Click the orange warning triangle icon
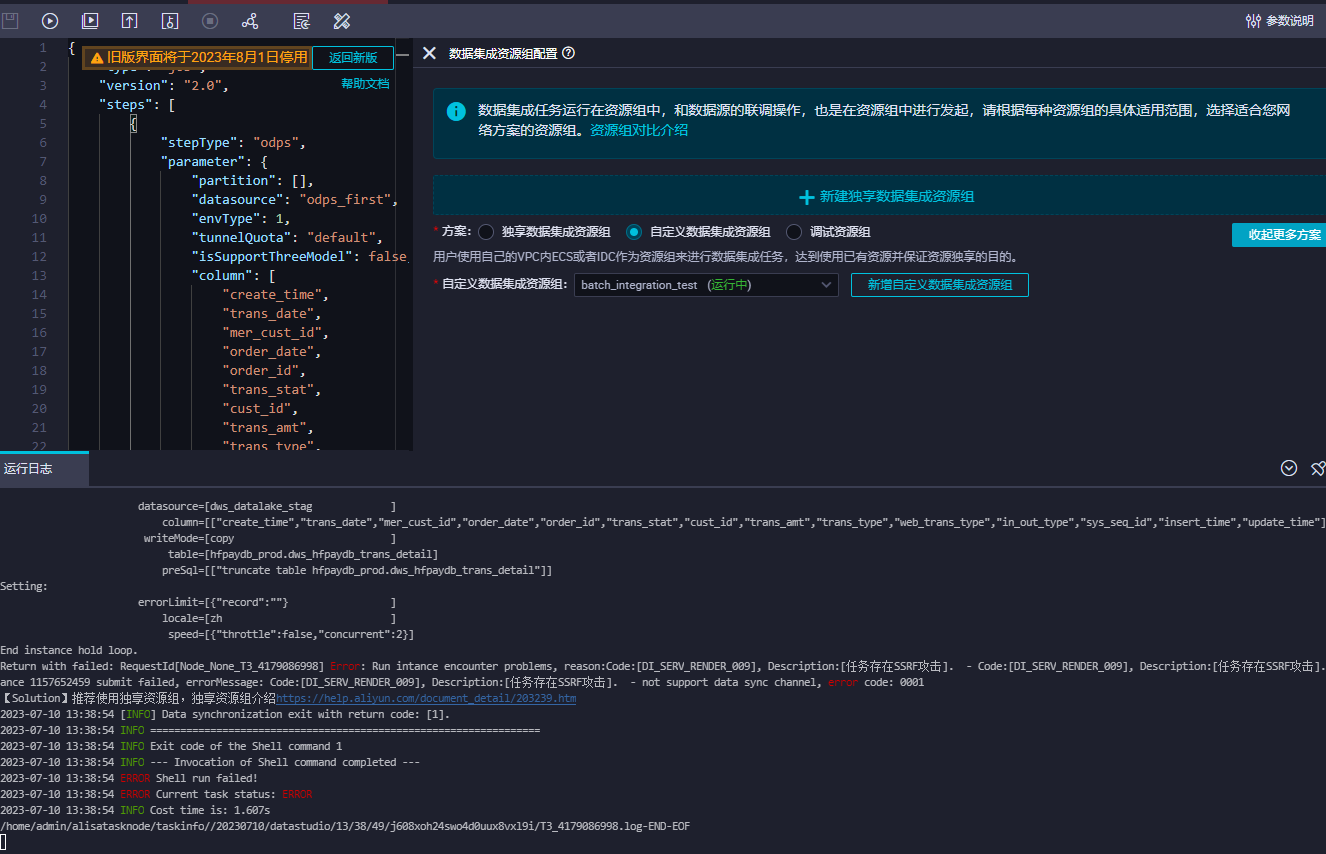1326x854 pixels. tap(97, 58)
